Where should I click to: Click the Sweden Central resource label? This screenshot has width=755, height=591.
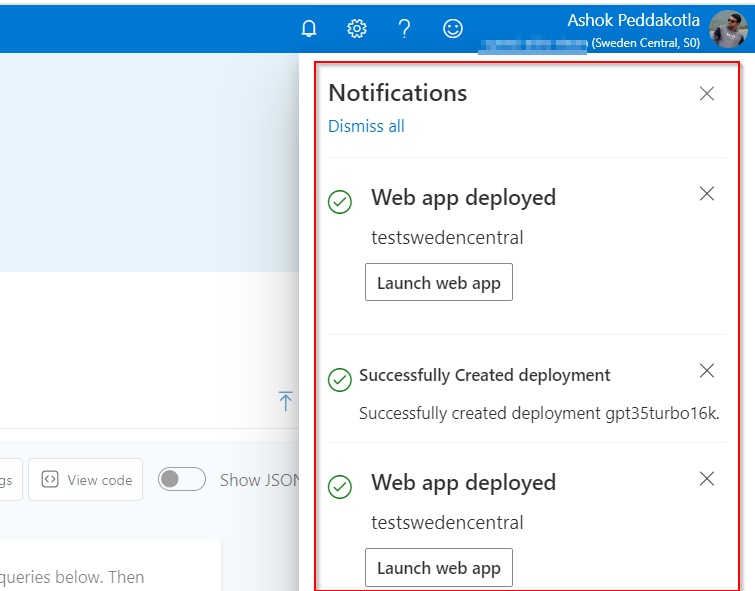coord(660,43)
